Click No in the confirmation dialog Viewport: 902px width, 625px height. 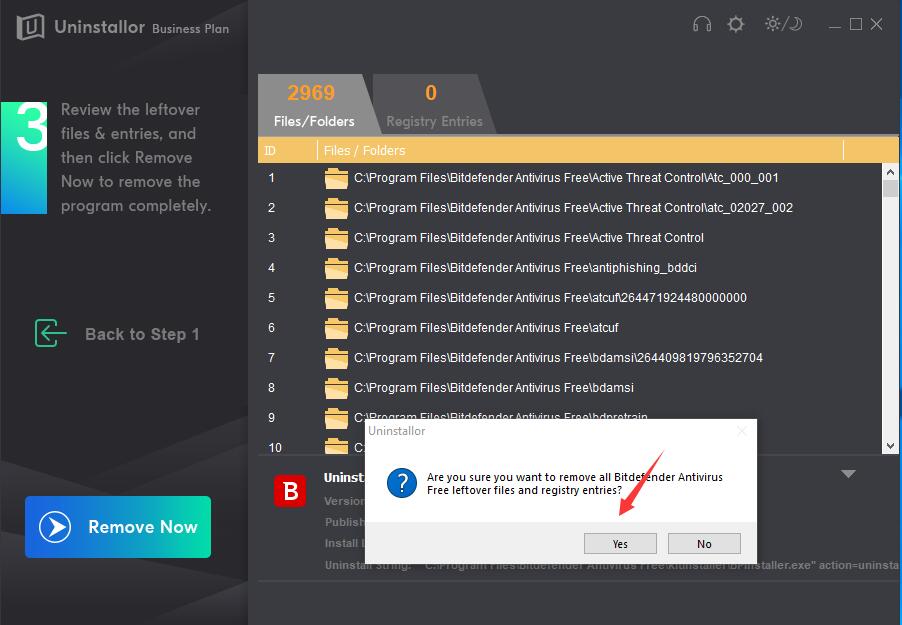(x=704, y=544)
